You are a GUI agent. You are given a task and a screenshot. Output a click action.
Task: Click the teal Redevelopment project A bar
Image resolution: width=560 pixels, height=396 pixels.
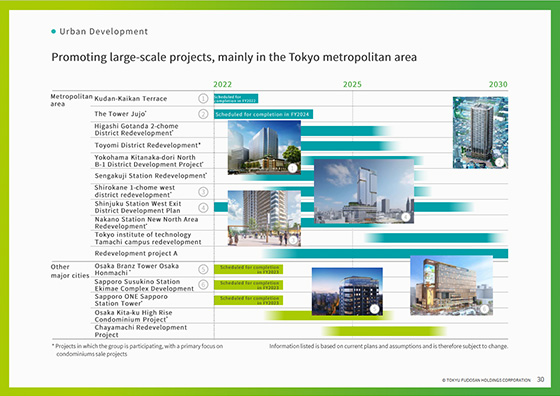click(385, 254)
